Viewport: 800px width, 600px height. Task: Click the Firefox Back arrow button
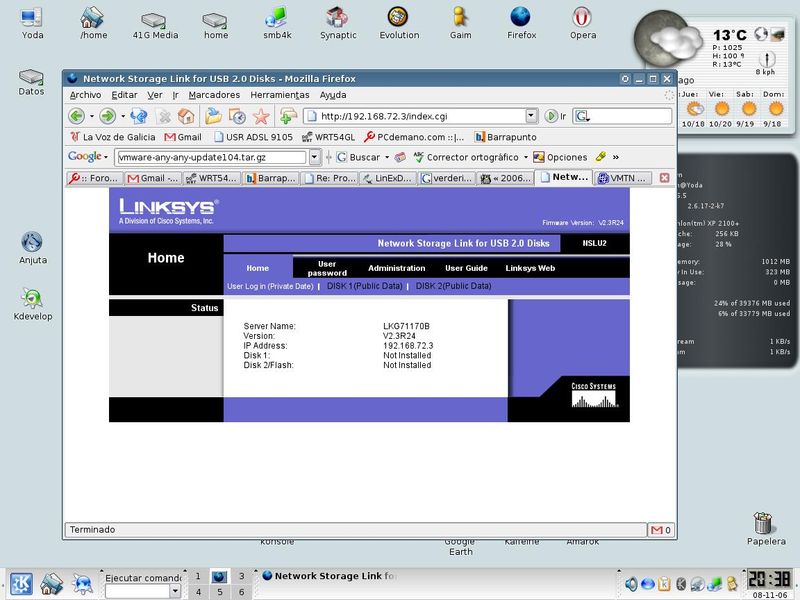[x=77, y=116]
